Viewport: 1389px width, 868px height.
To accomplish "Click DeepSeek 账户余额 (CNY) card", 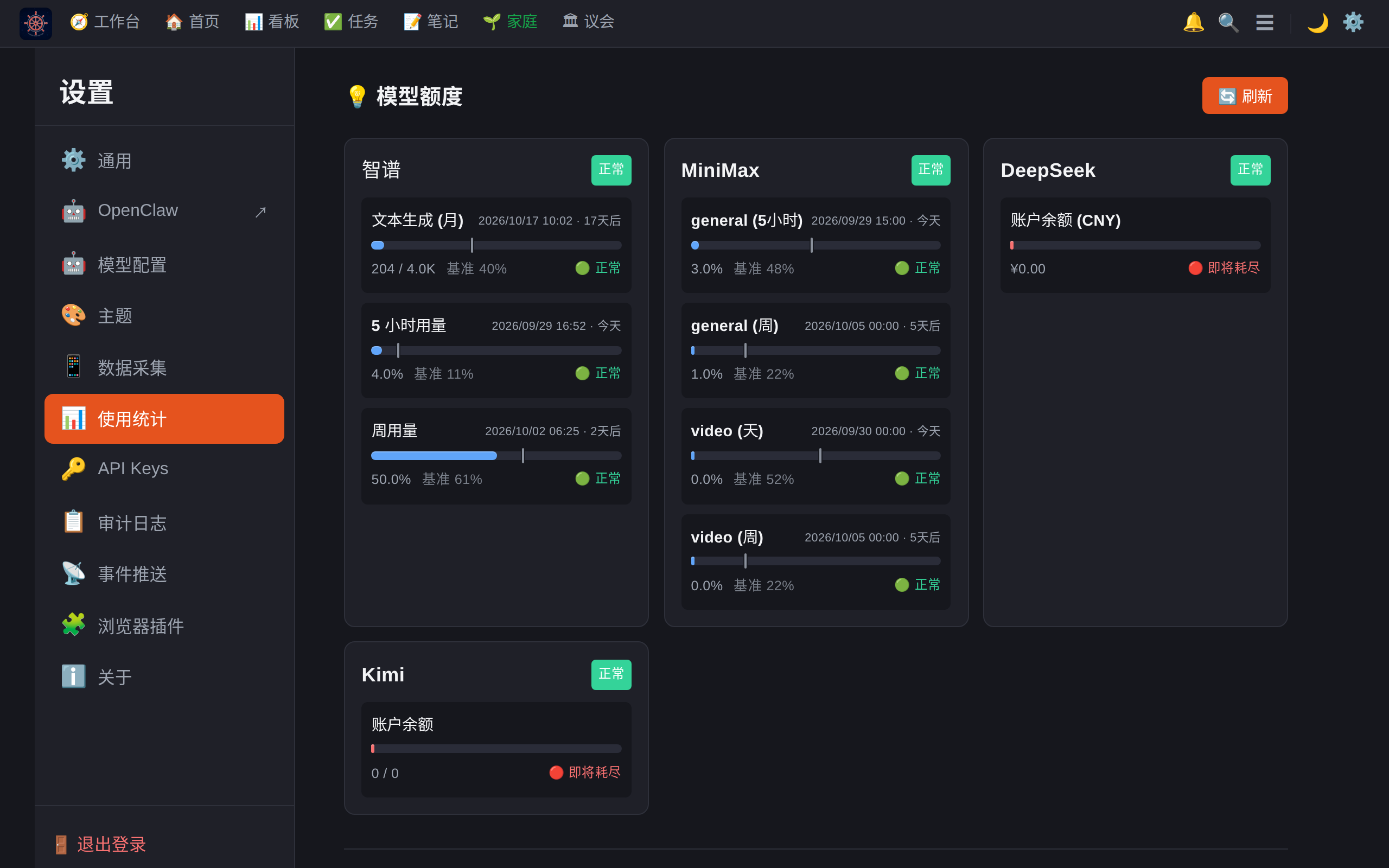I will click(x=1135, y=245).
